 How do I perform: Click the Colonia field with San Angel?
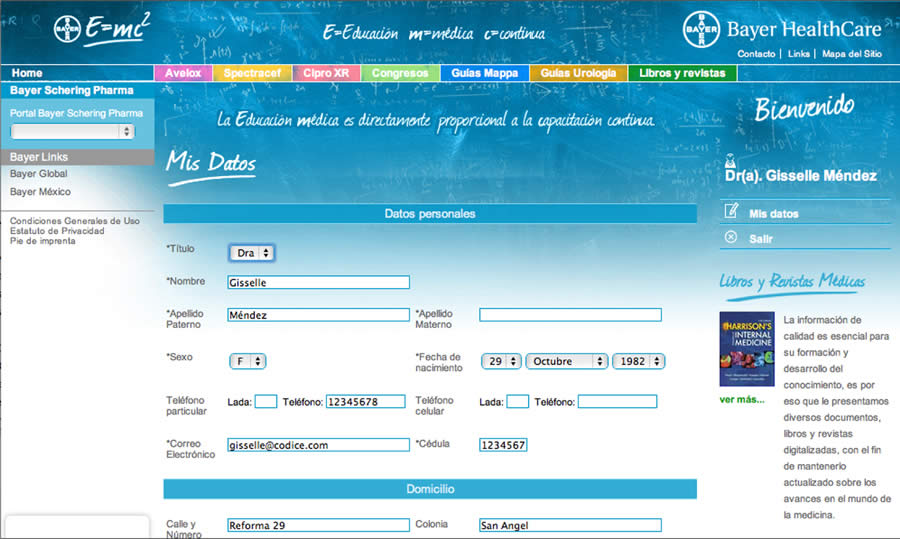571,525
